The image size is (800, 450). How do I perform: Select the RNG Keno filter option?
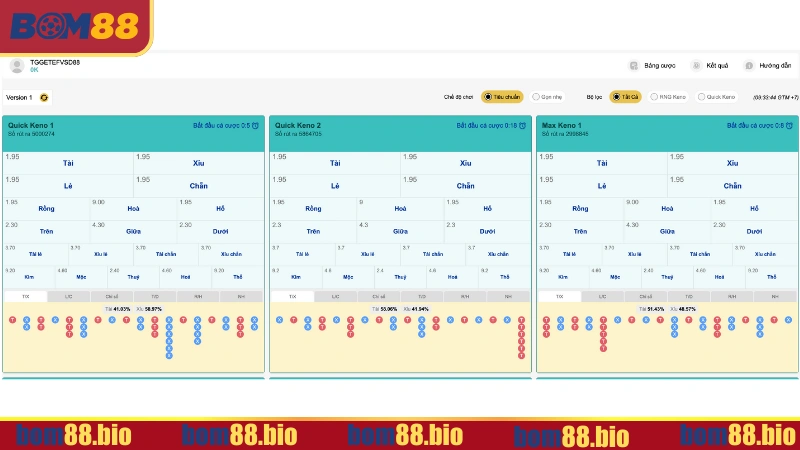[668, 97]
